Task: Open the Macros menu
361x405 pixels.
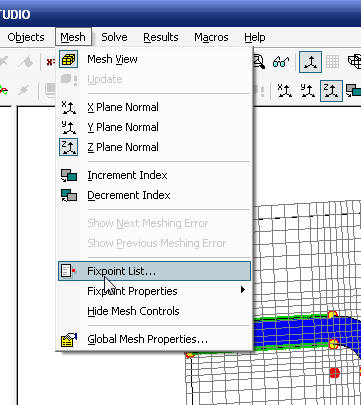Action: coord(211,37)
